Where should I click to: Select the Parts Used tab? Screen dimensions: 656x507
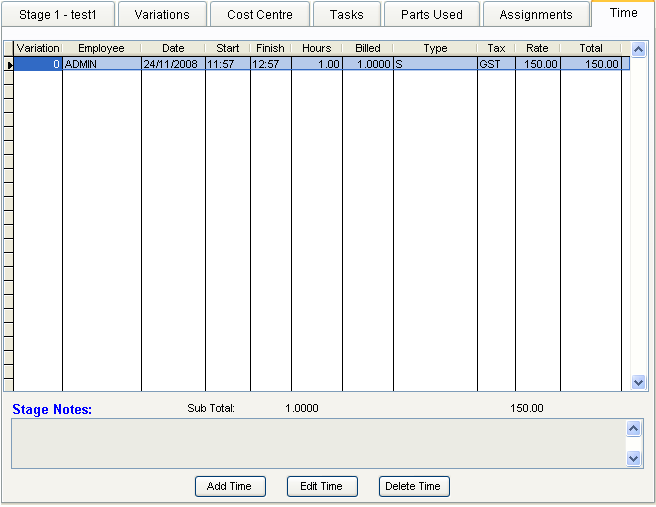[x=431, y=15]
